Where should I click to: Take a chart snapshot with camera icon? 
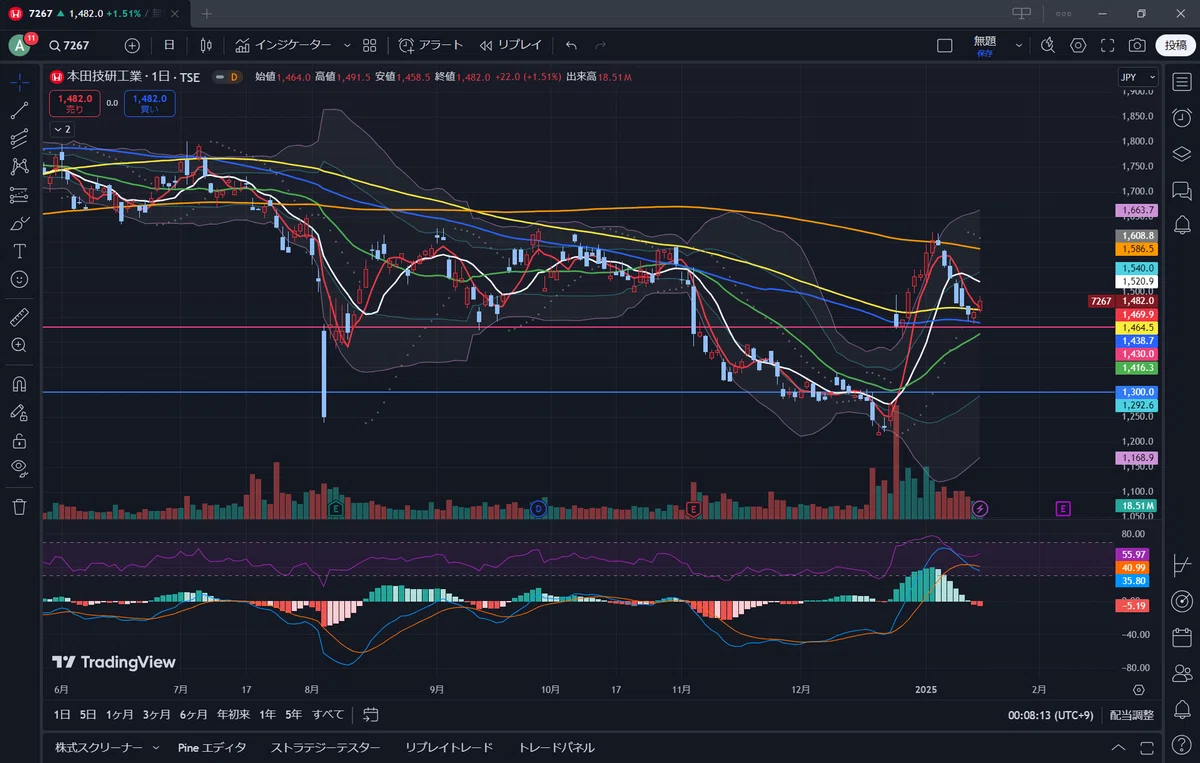[1137, 45]
